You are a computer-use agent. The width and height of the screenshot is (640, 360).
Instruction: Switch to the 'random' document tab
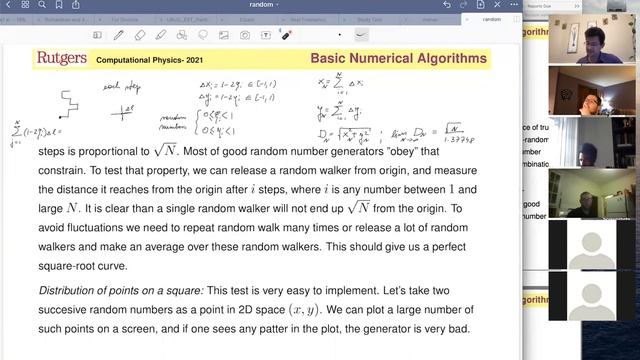(x=491, y=19)
